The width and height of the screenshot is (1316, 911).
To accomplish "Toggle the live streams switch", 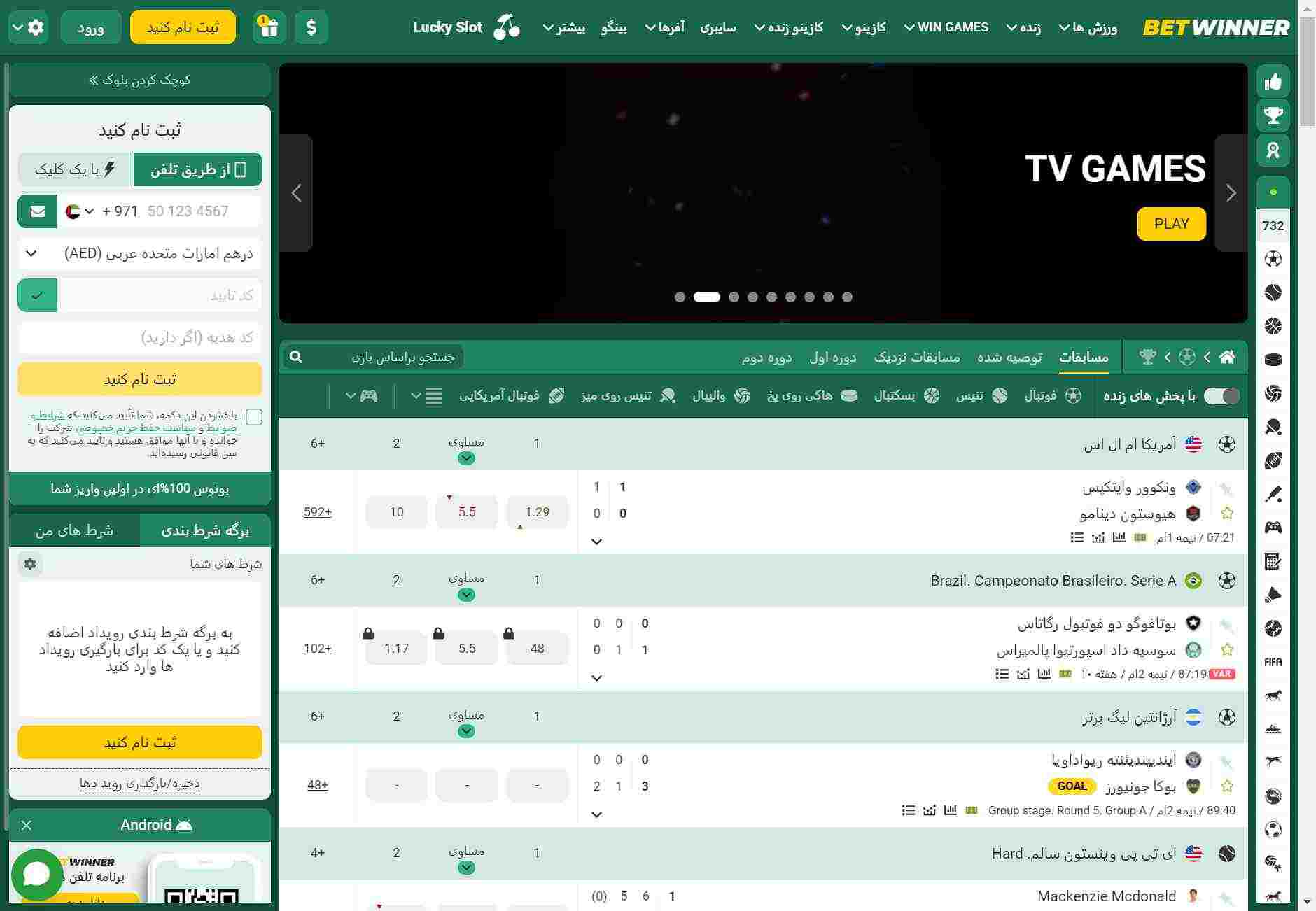I will tap(1221, 396).
